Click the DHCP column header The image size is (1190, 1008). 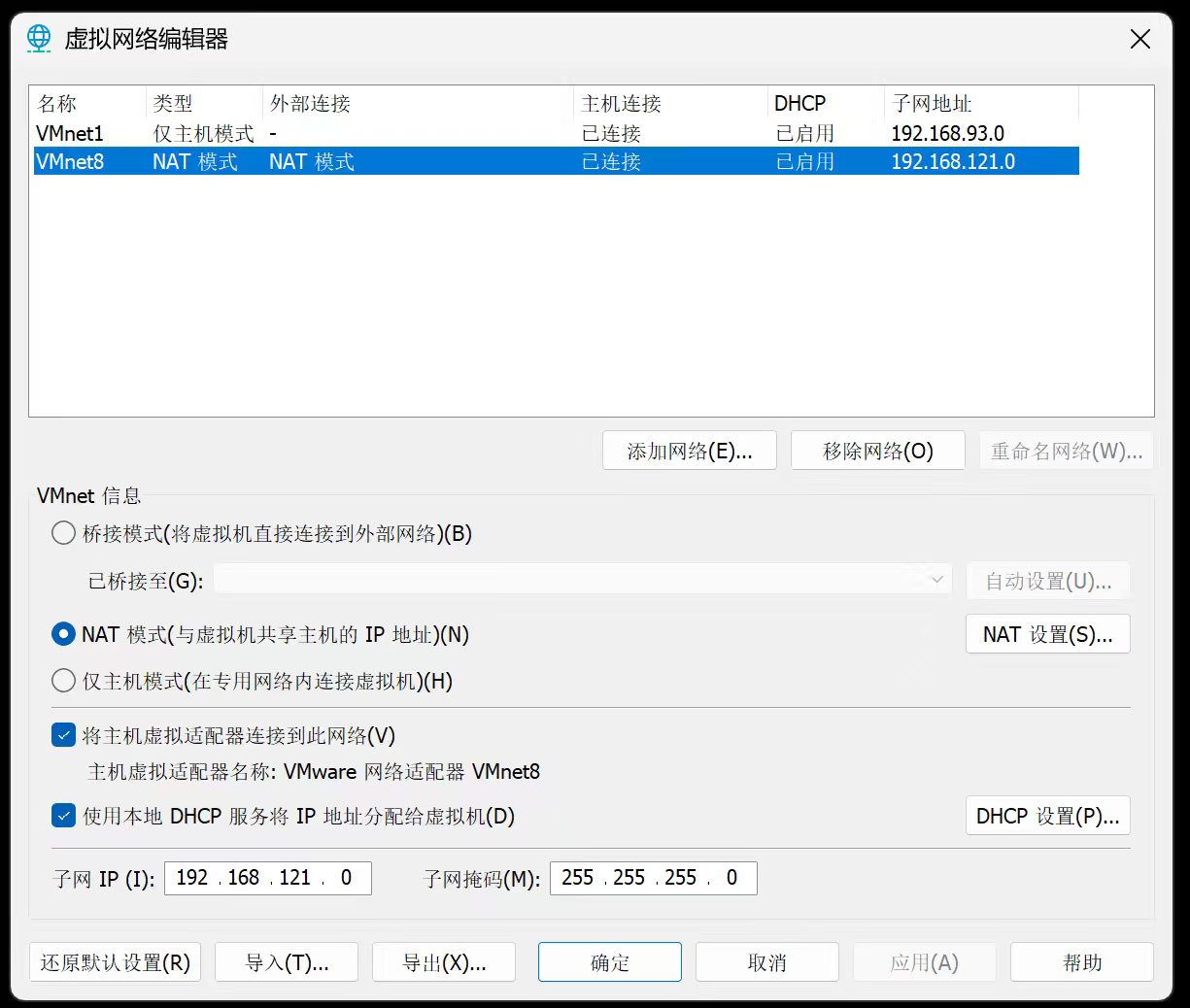pyautogui.click(x=826, y=103)
